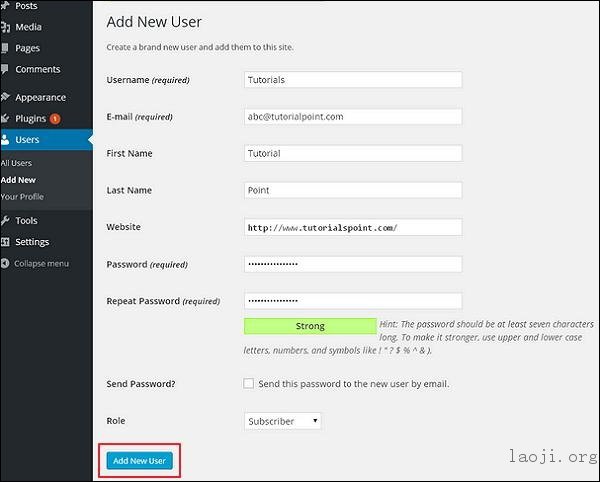Click the Media icon in sidebar
600x482 pixels.
coord(5,27)
